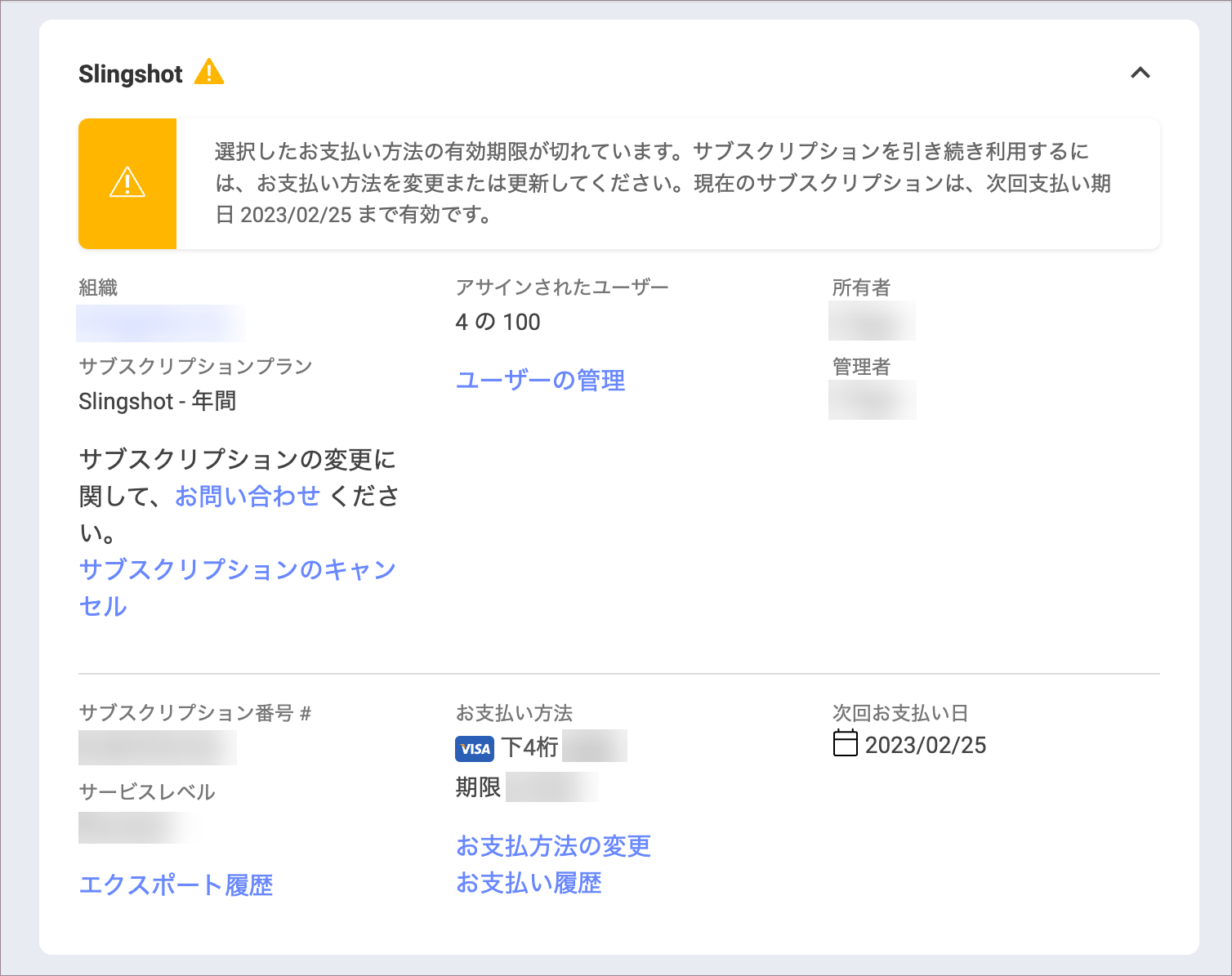The width and height of the screenshot is (1232, 976).
Task: Click the アサインされたユーザー label
Action: [562, 287]
